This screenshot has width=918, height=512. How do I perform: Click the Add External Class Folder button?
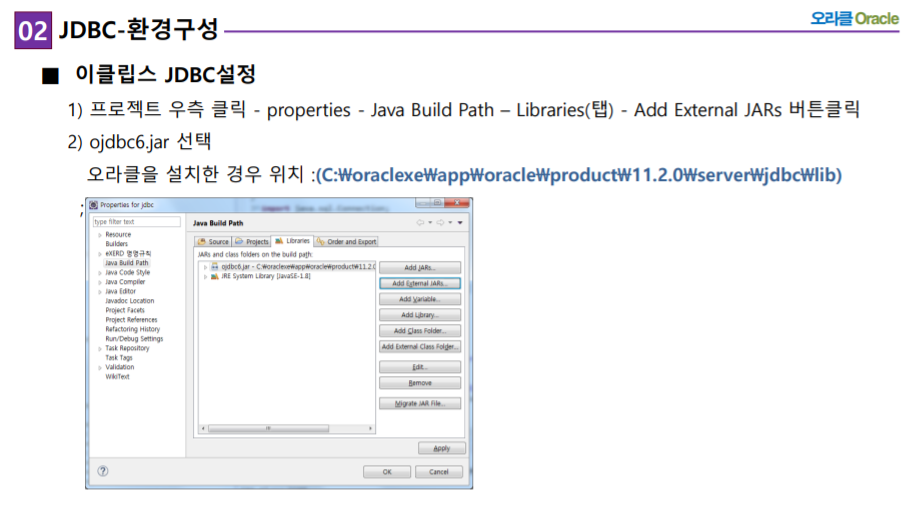point(420,346)
